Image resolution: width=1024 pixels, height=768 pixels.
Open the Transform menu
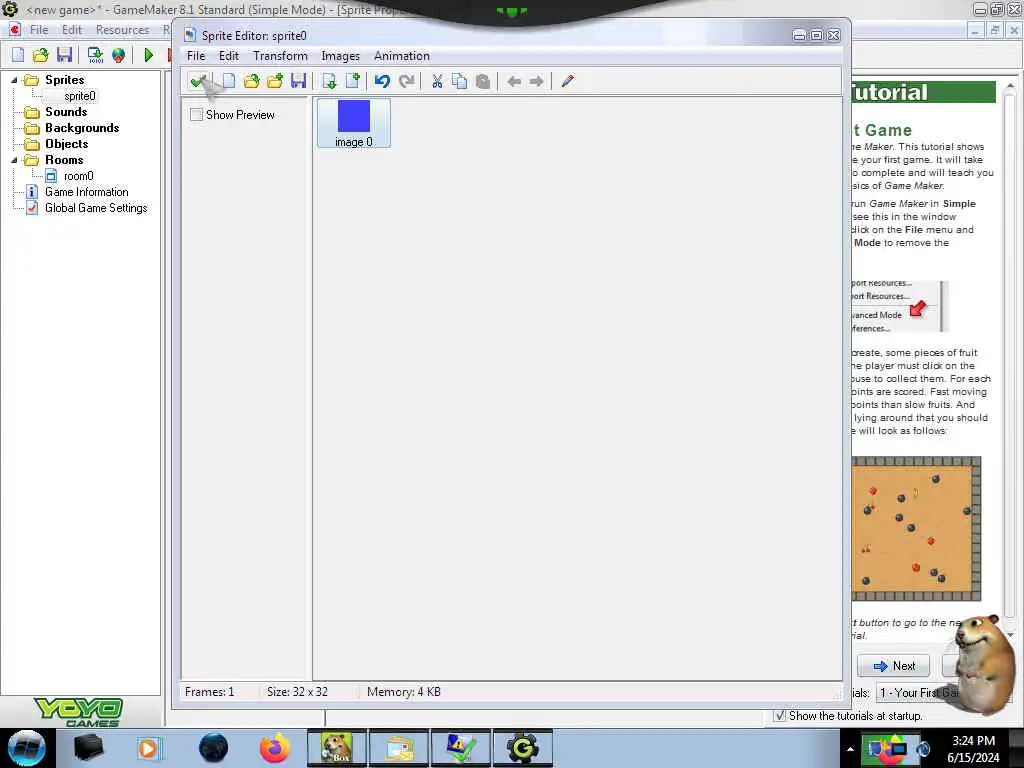point(280,56)
